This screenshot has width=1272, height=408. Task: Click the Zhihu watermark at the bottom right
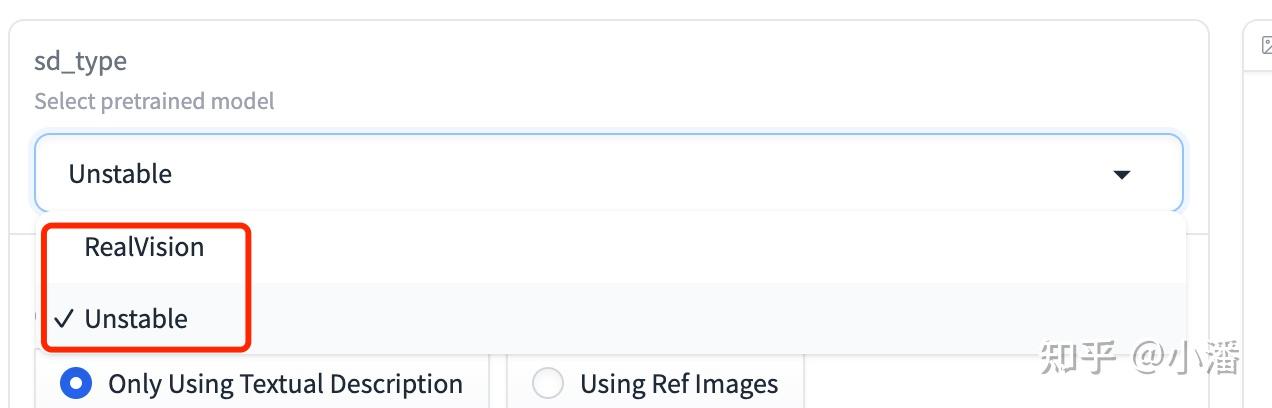(x=1140, y=358)
